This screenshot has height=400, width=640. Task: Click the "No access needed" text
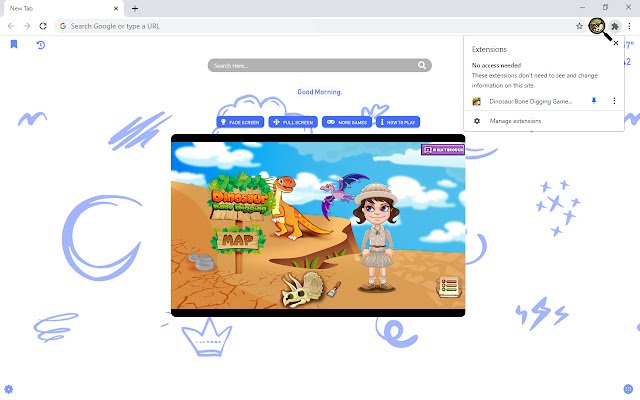pyautogui.click(x=496, y=65)
